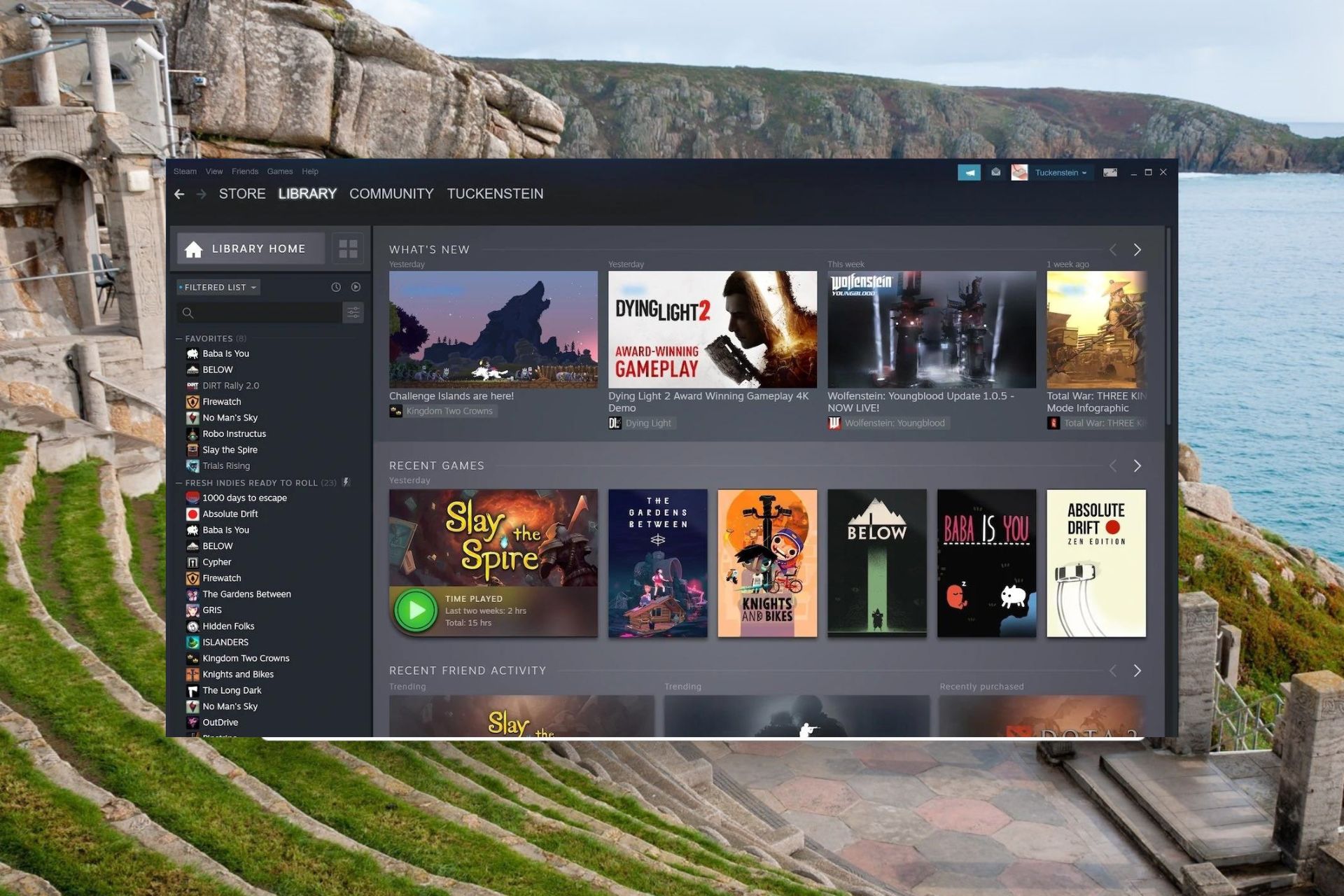Switch to the COMMUNITY tab
The height and width of the screenshot is (896, 1344).
pyautogui.click(x=391, y=194)
